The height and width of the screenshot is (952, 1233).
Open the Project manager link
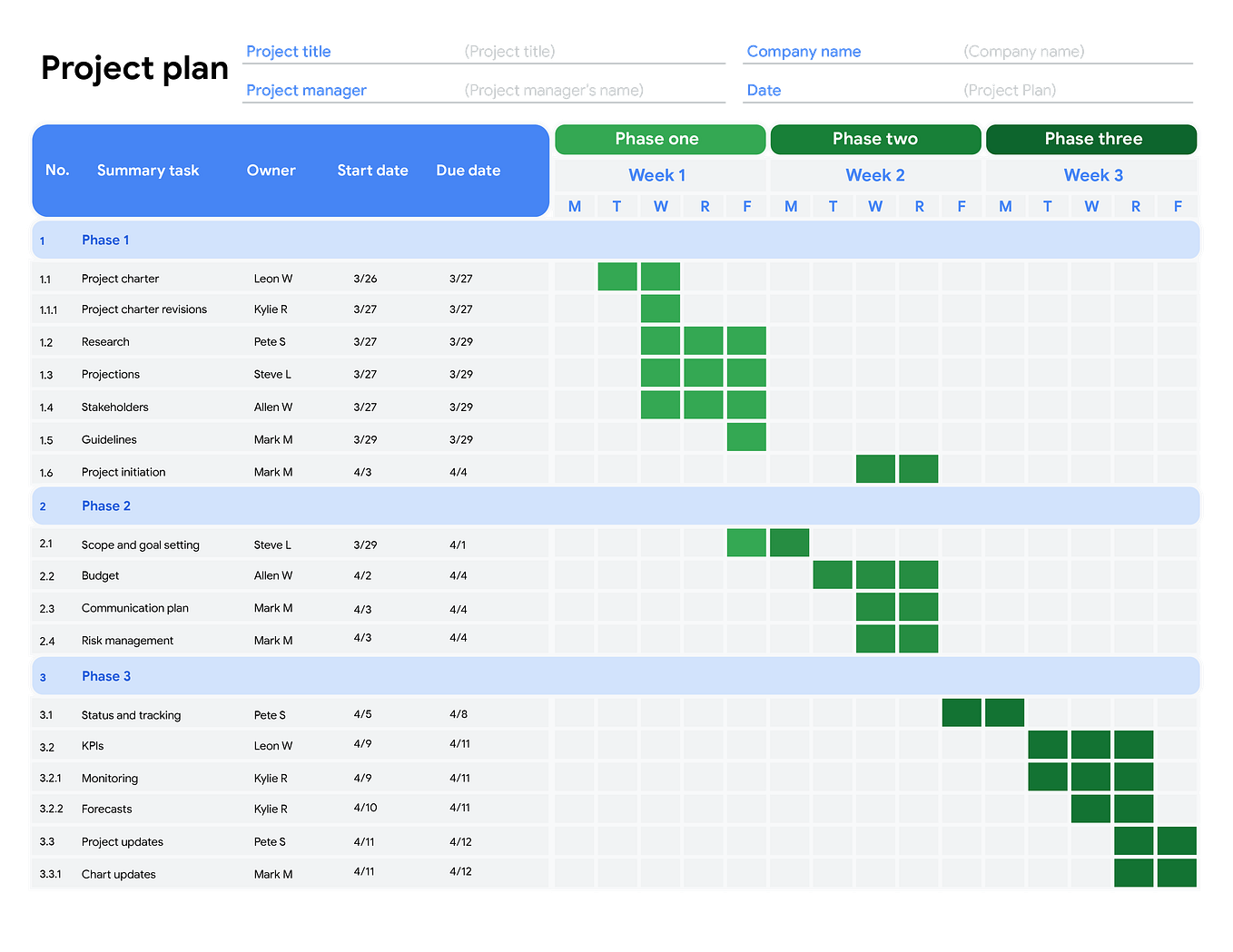tap(306, 90)
